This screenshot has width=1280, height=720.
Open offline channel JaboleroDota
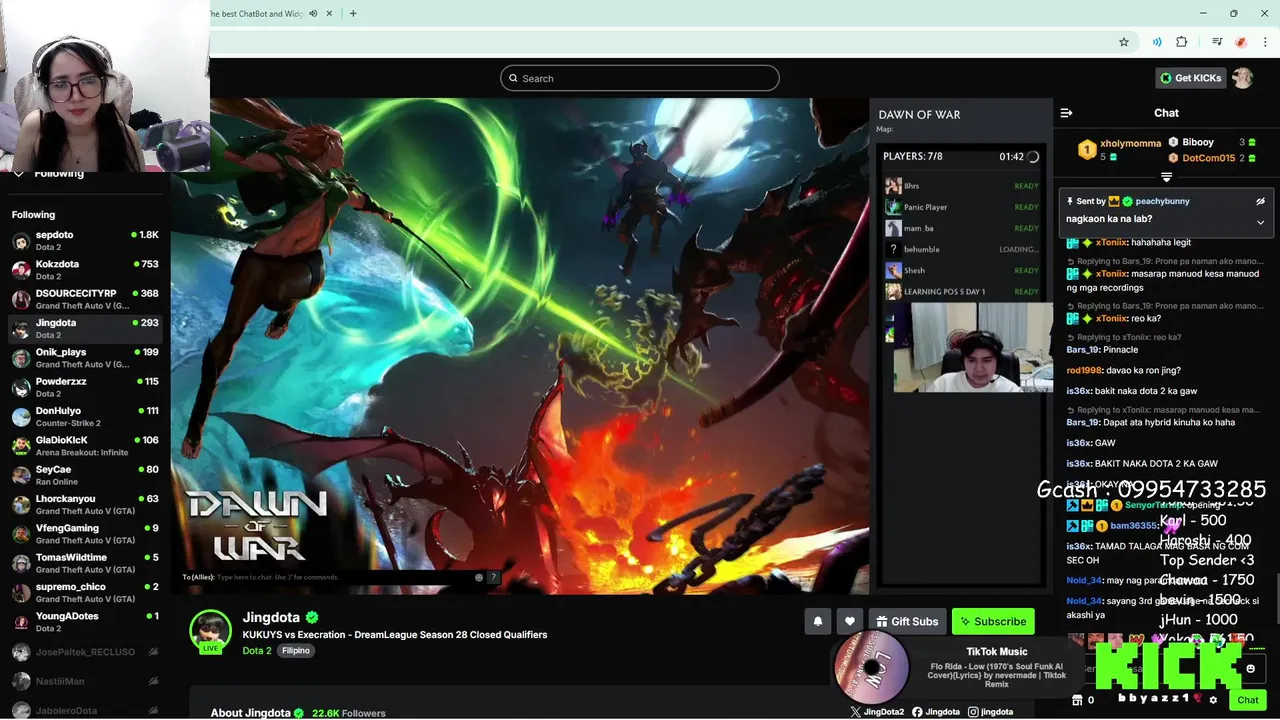tap(86, 710)
